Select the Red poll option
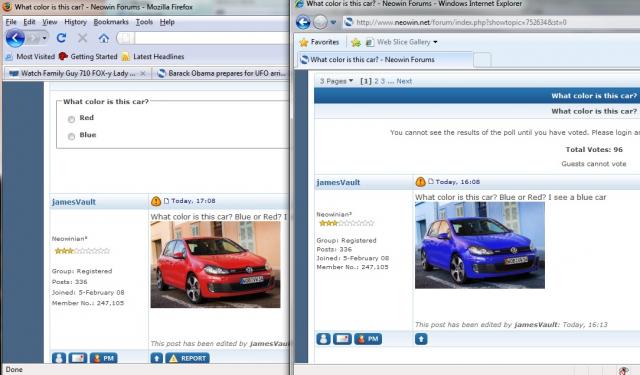Image resolution: width=640 pixels, height=375 pixels. (x=71, y=119)
